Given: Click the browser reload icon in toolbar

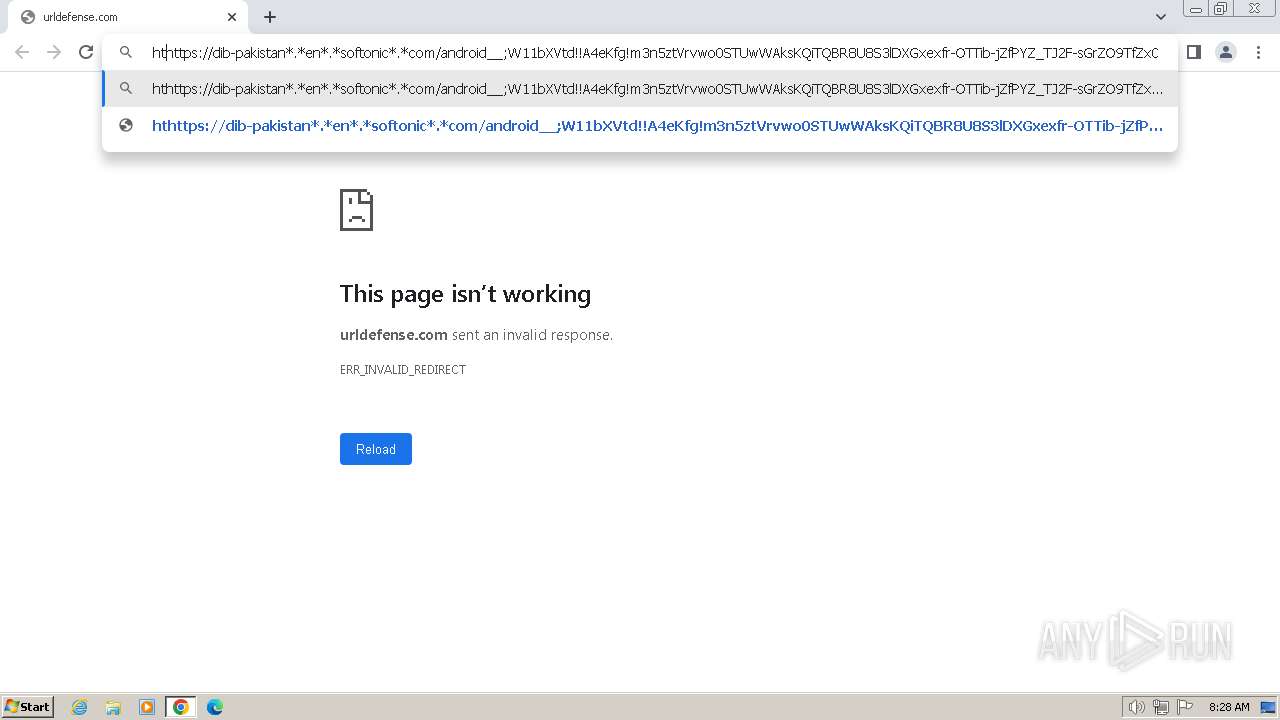Looking at the screenshot, I should click(x=86, y=52).
